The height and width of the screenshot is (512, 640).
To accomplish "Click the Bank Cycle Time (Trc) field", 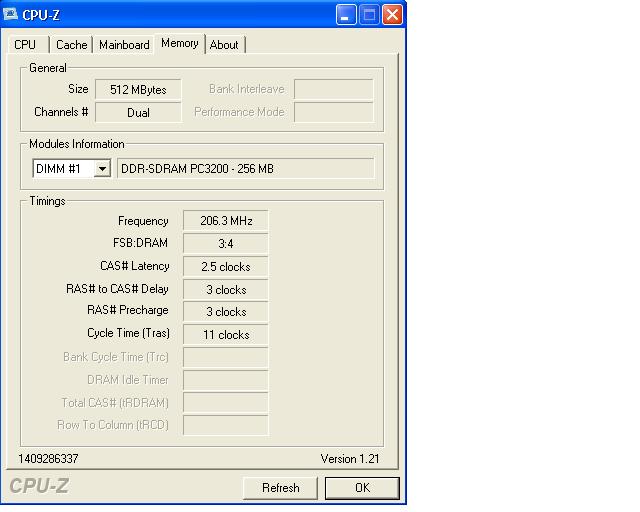I will [226, 357].
